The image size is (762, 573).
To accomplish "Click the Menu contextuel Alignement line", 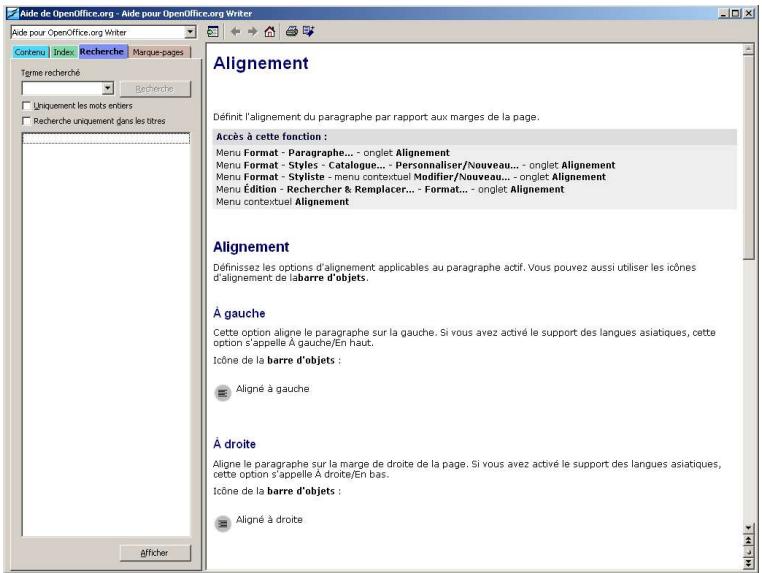I will point(282,202).
